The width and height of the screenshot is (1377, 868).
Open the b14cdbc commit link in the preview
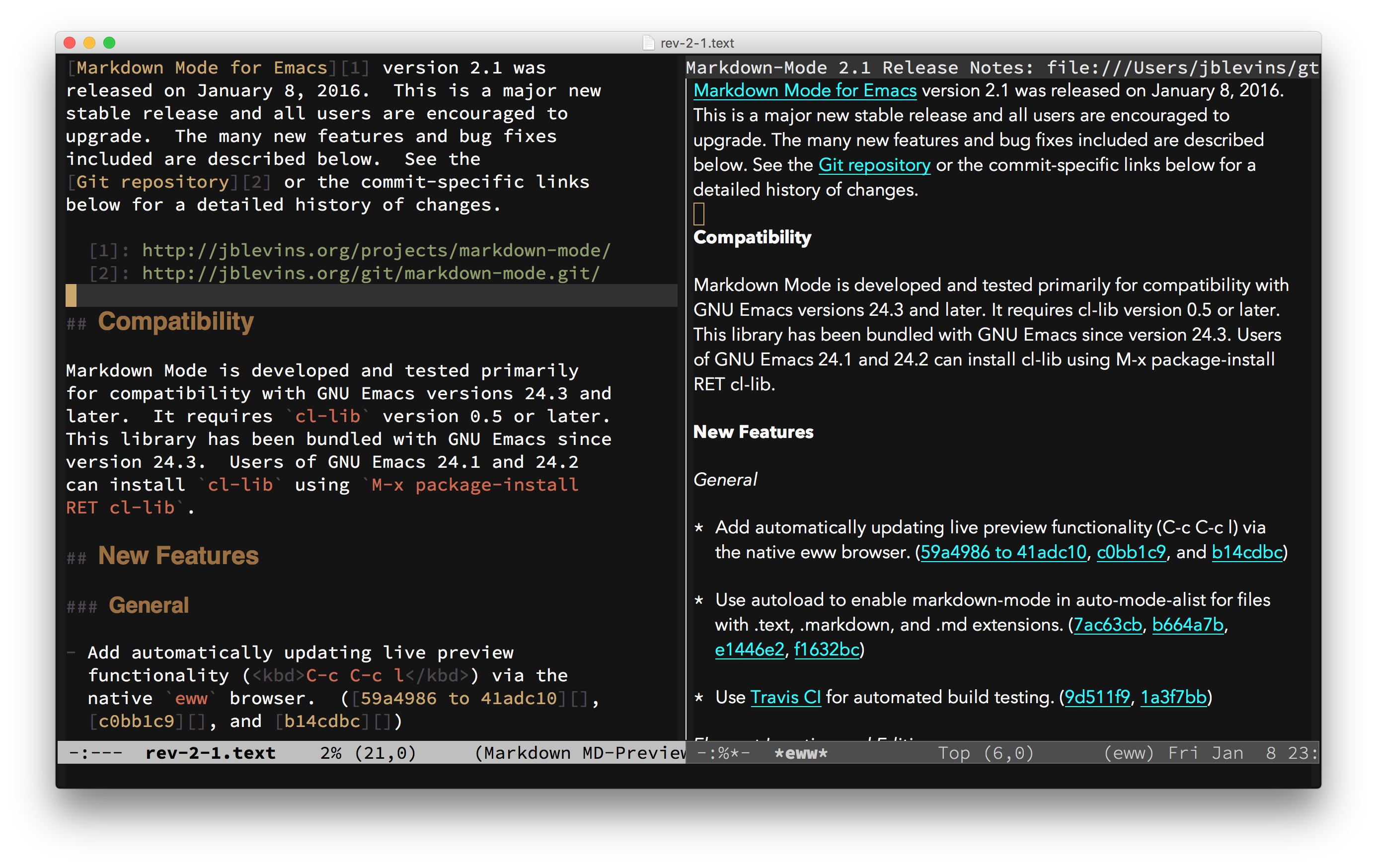tap(1247, 552)
